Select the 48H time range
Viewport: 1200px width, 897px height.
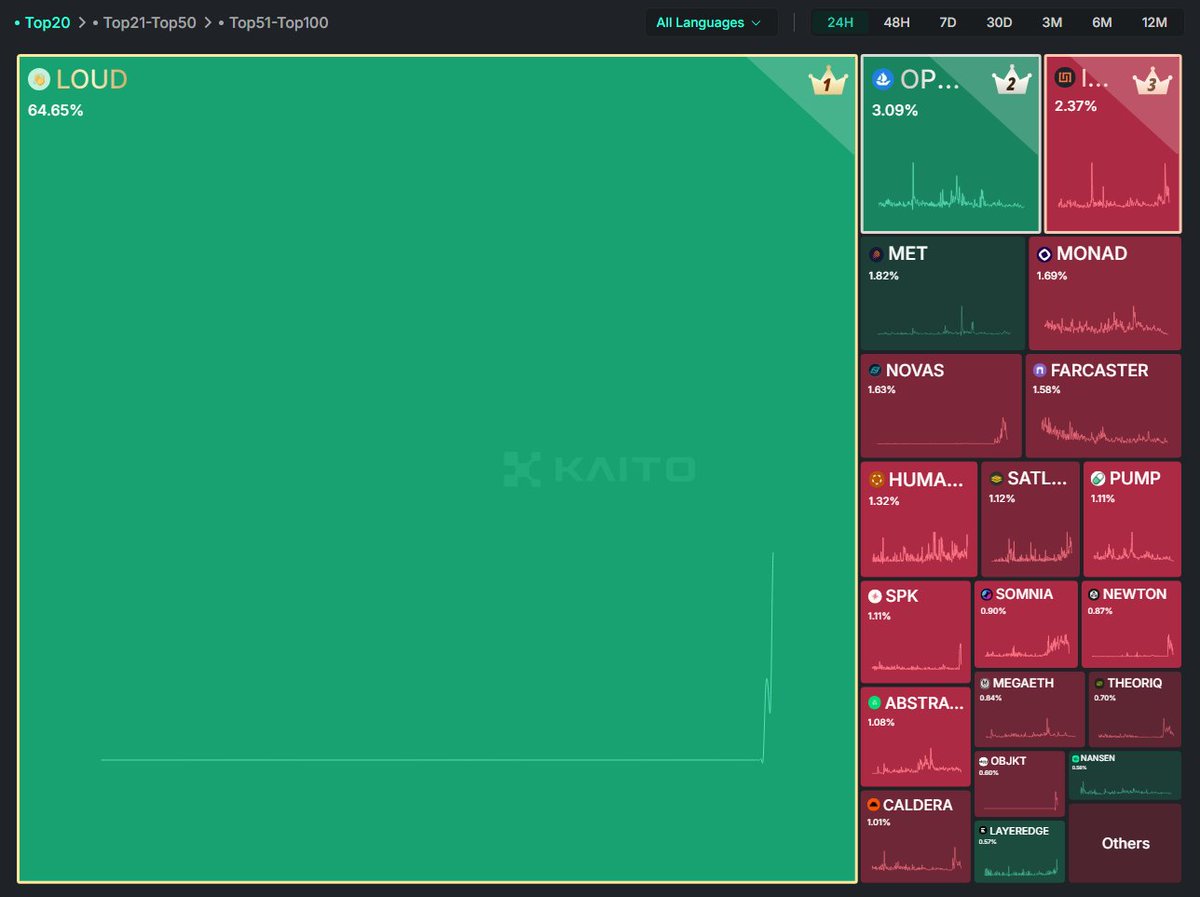(x=897, y=22)
